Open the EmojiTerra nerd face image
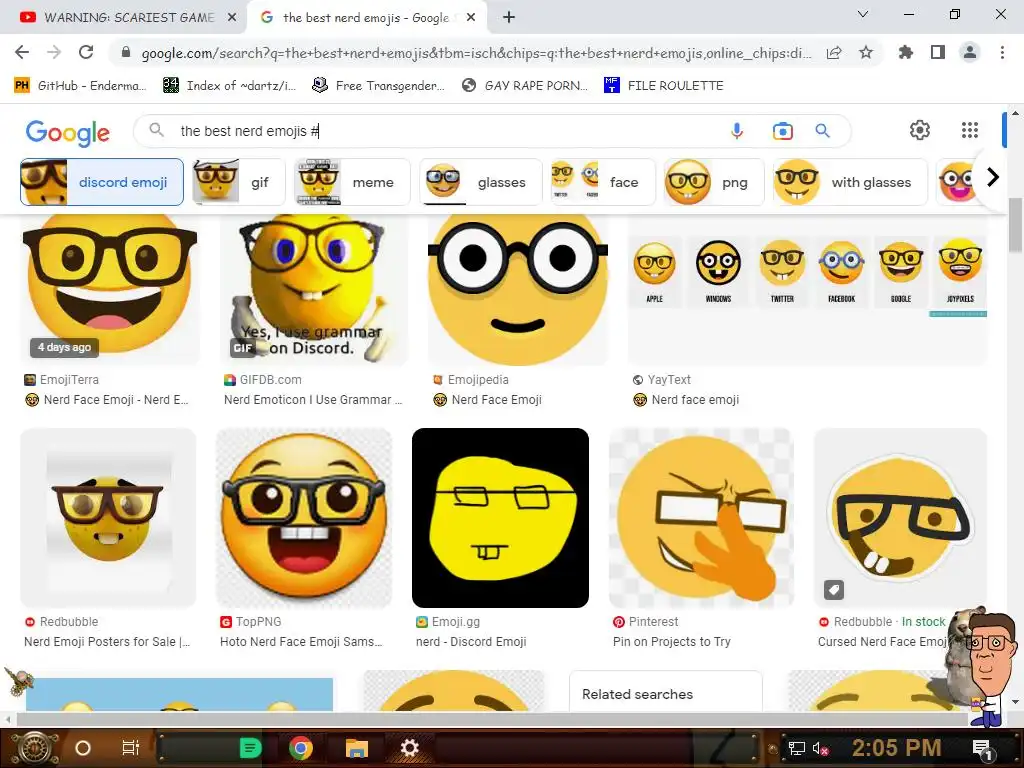This screenshot has height=768, width=1024. 110,290
